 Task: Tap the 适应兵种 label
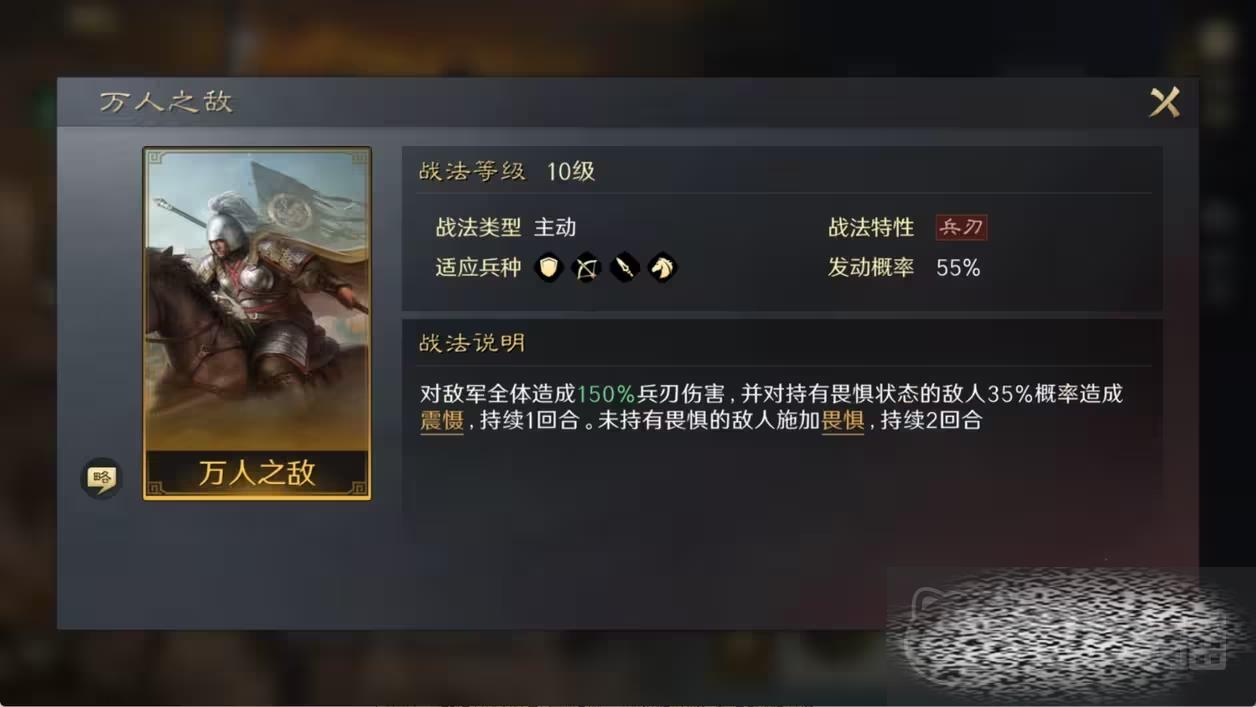tap(478, 268)
